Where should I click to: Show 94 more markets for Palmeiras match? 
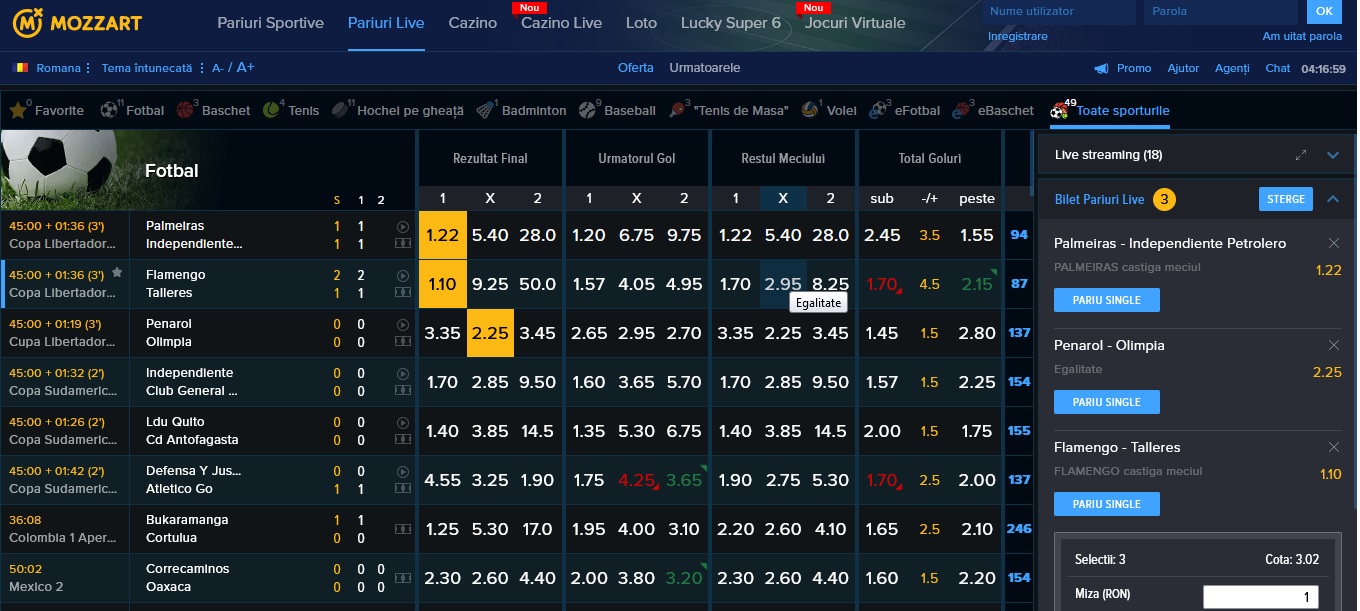coord(1019,235)
